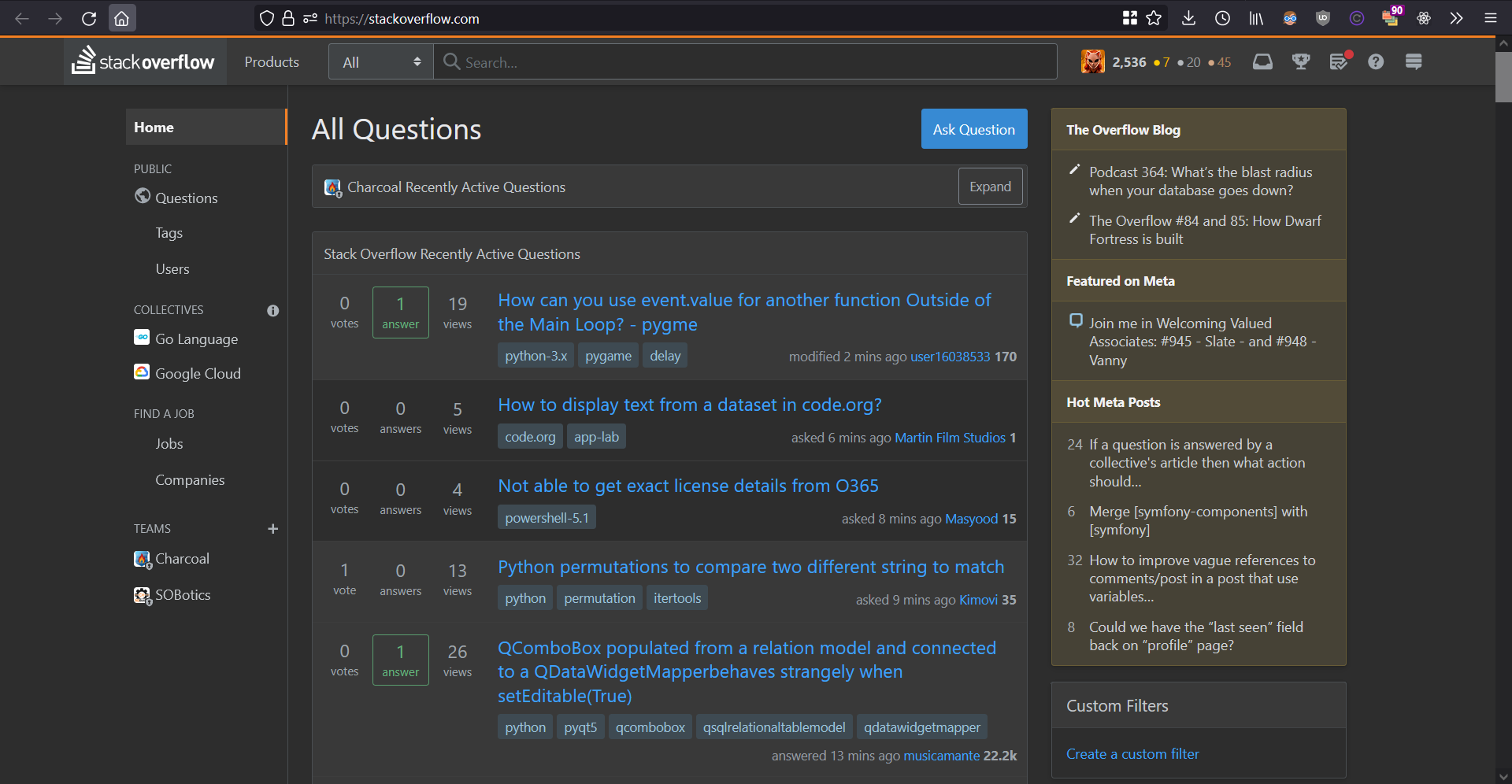Open user Martin Film Studios profile
1512x784 pixels.
[x=950, y=438]
